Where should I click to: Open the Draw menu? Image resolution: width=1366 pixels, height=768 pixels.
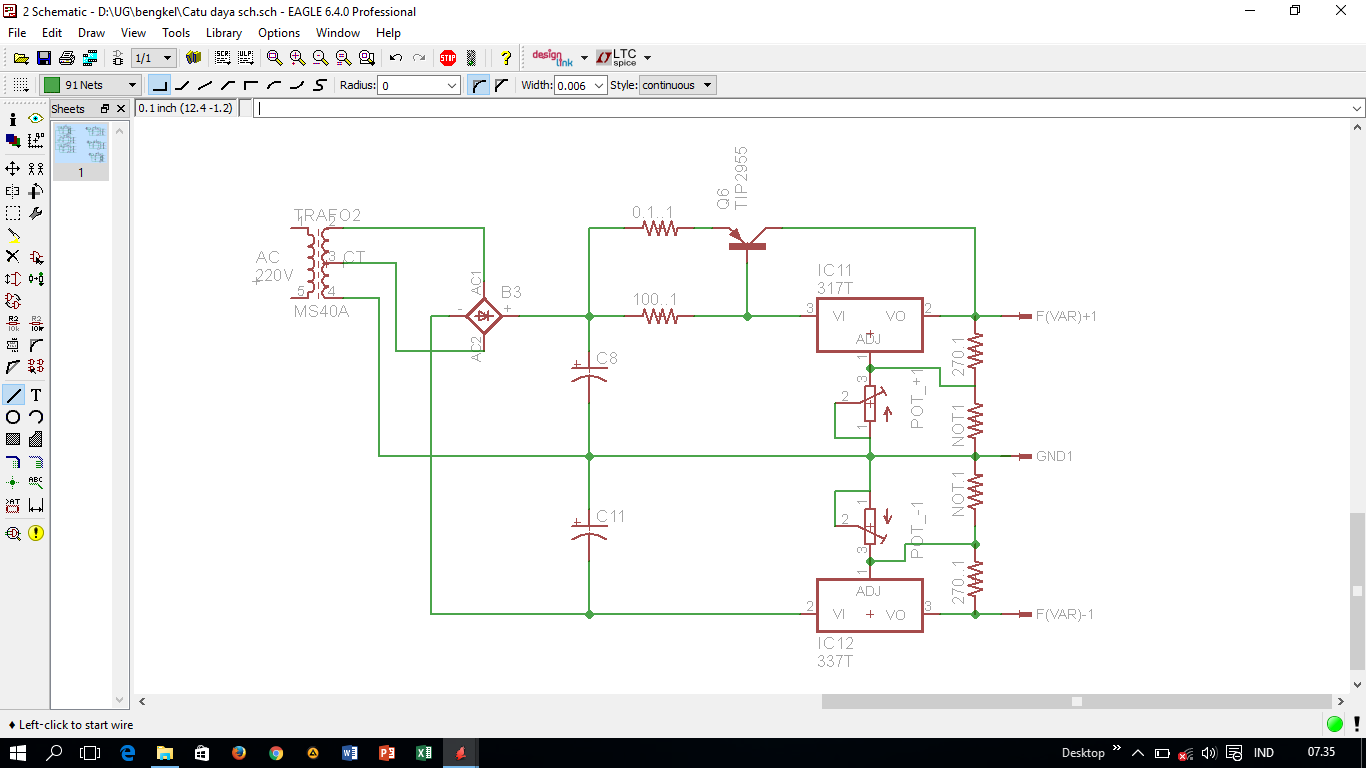coord(91,33)
